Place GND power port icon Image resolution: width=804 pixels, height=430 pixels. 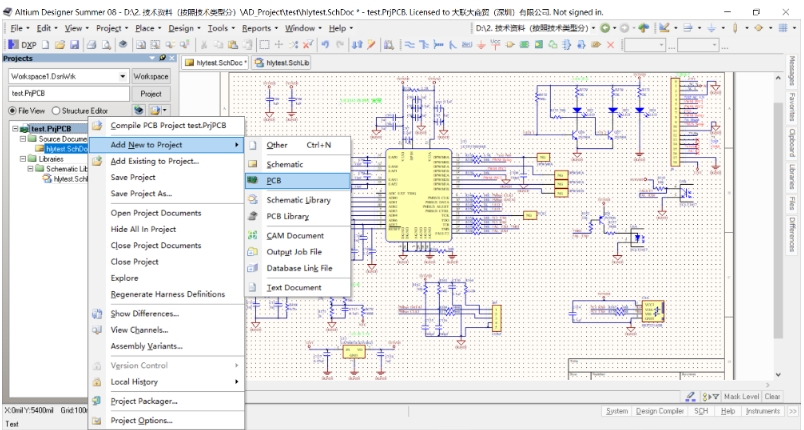coord(481,45)
